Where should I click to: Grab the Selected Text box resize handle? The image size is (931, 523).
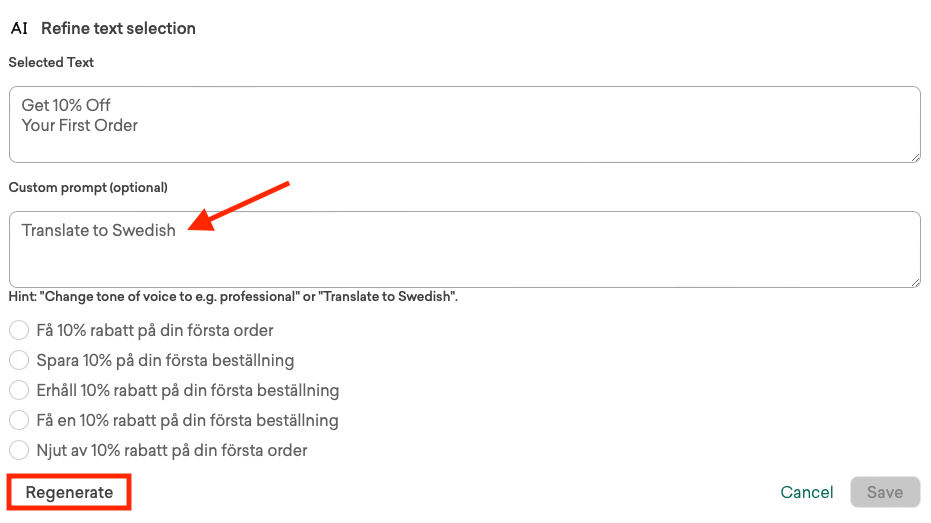[914, 155]
